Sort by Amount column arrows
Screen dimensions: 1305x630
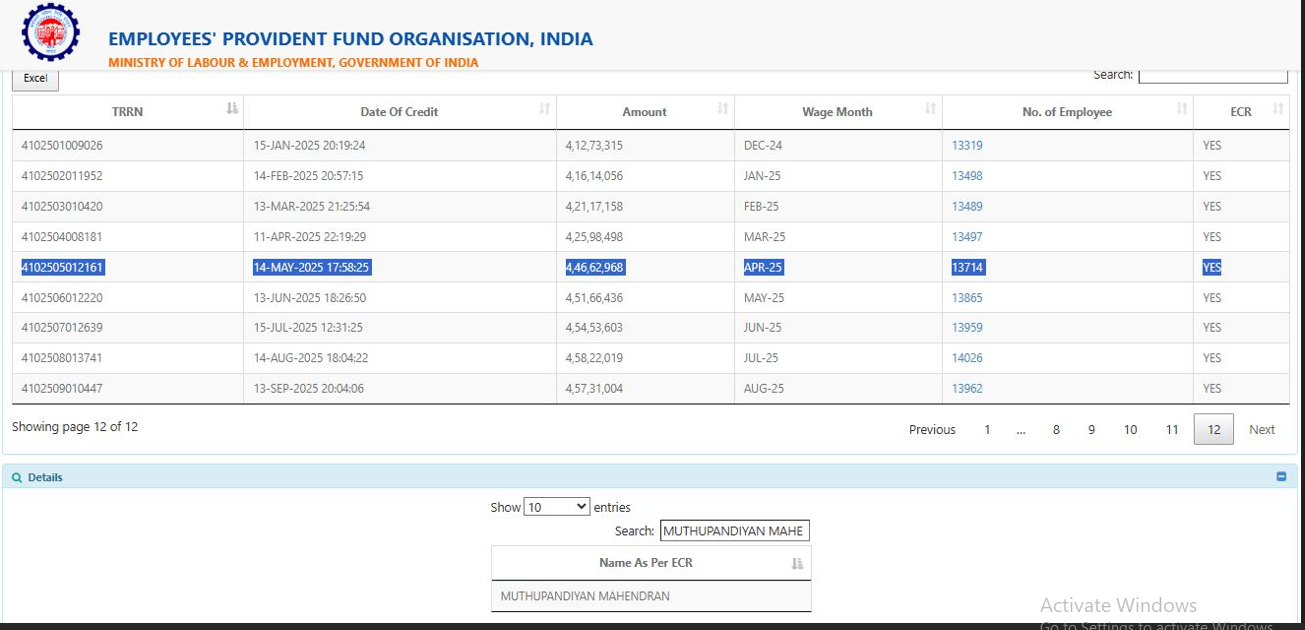[722, 109]
